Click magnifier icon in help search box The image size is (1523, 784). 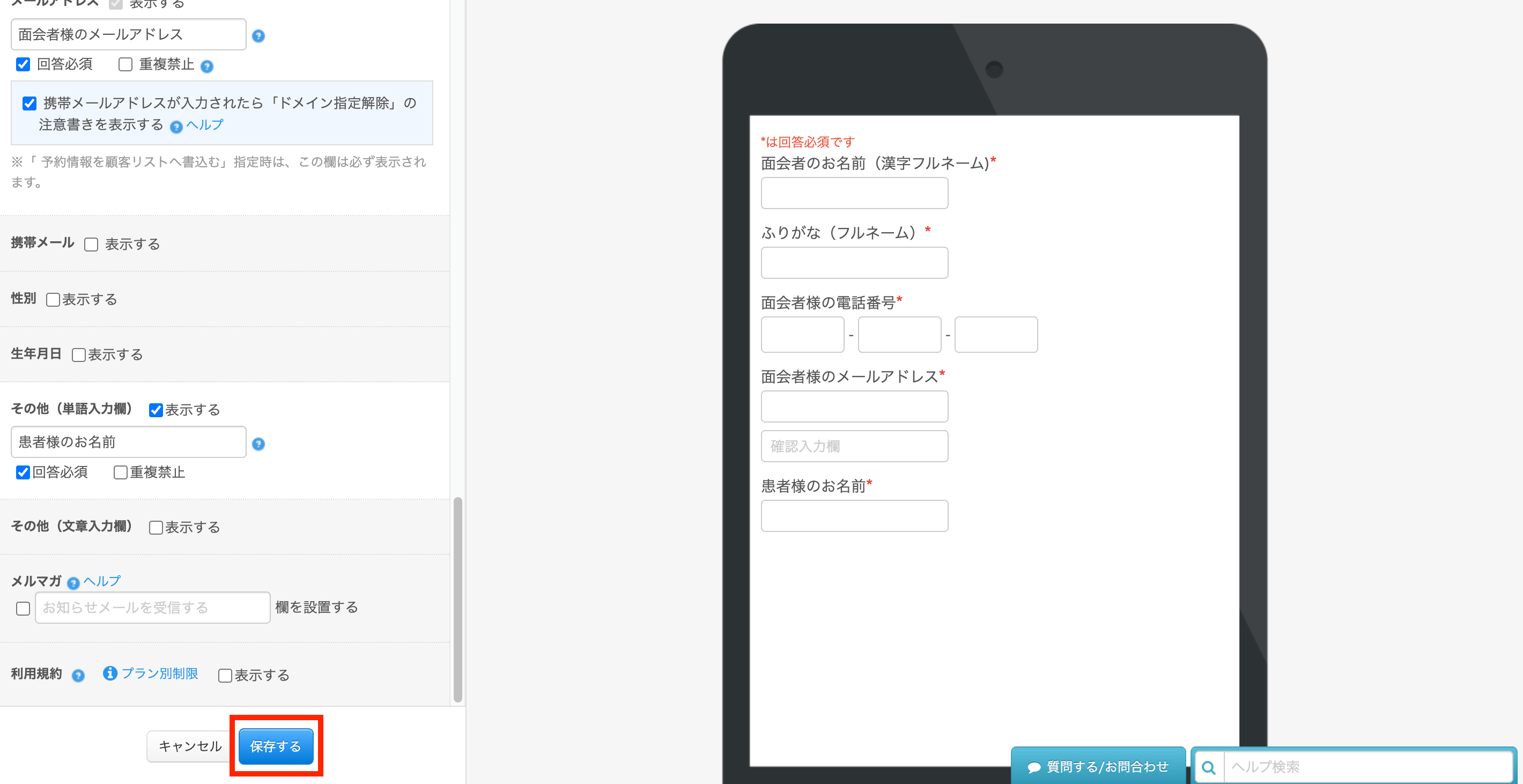pos(1209,767)
